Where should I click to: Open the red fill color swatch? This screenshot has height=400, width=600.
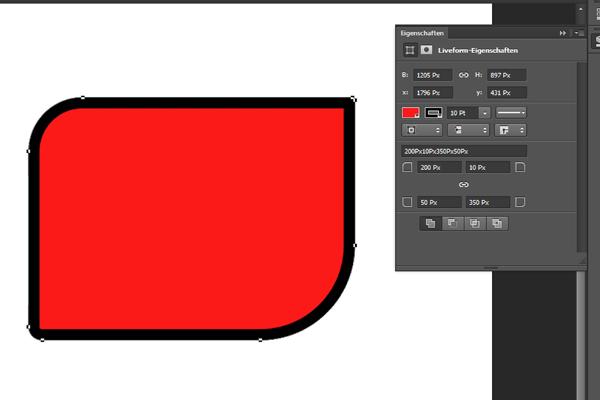click(411, 112)
